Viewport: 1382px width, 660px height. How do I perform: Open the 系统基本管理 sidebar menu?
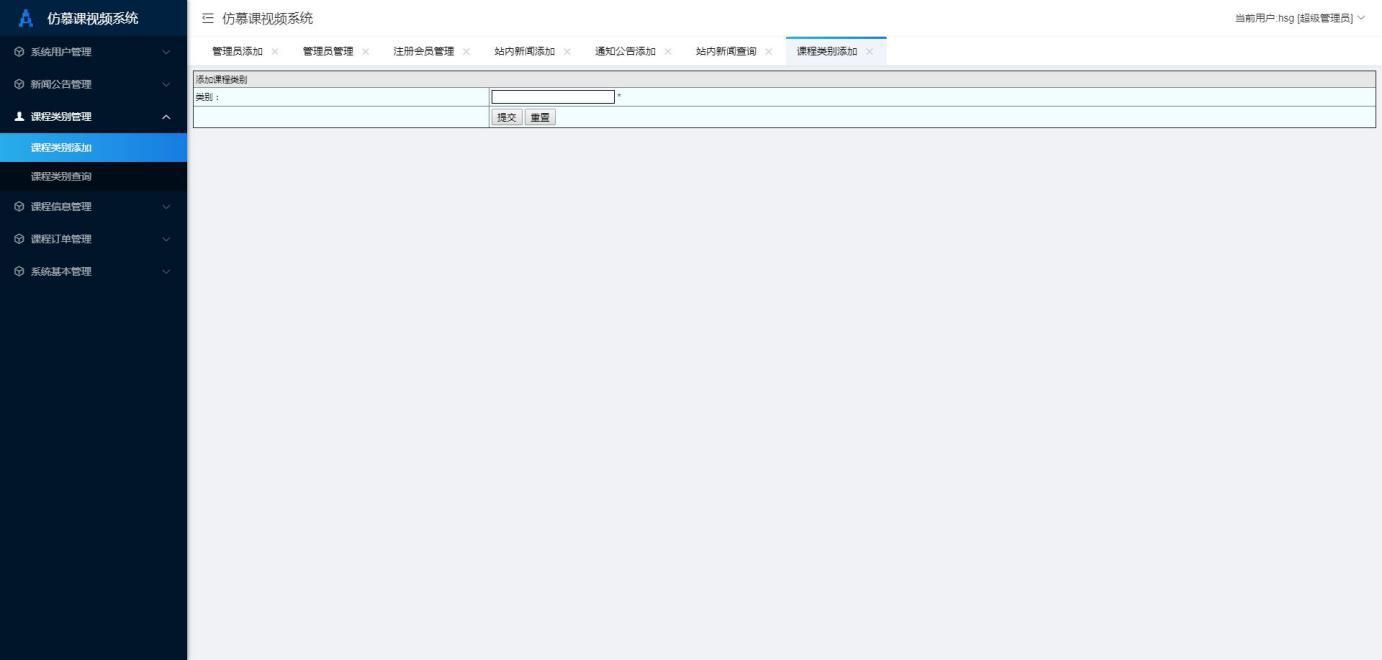point(93,271)
